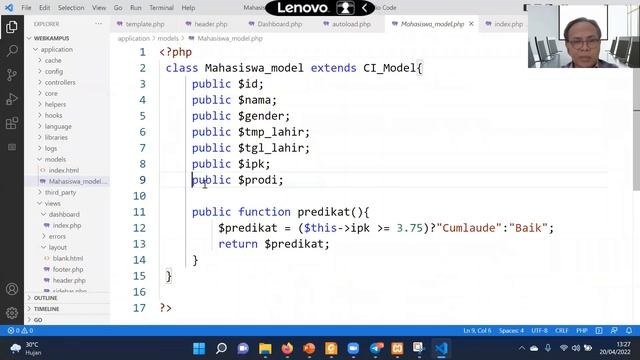Open the File menu
The image size is (640, 360).
coord(26,7)
